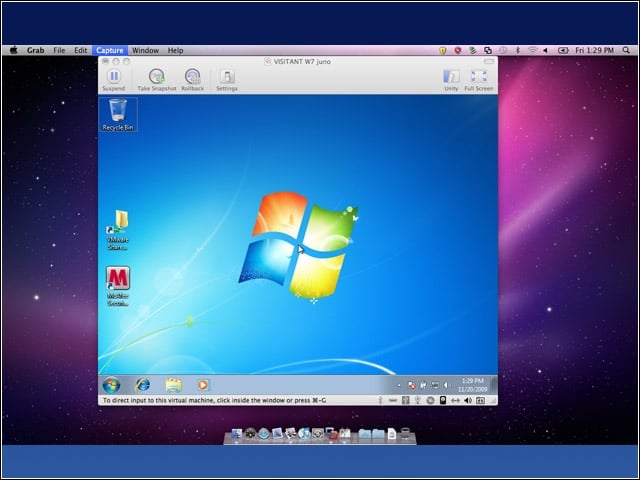Open the Capture menu
The height and width of the screenshot is (480, 640).
click(110, 50)
